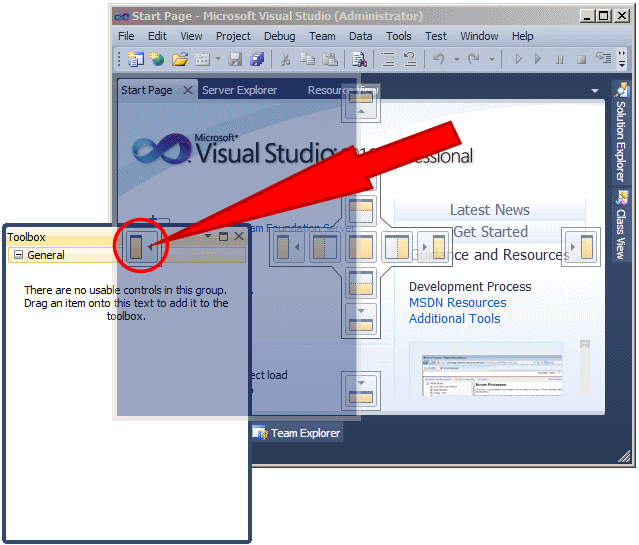Click the far-left guide of the center diamond

(x=288, y=247)
